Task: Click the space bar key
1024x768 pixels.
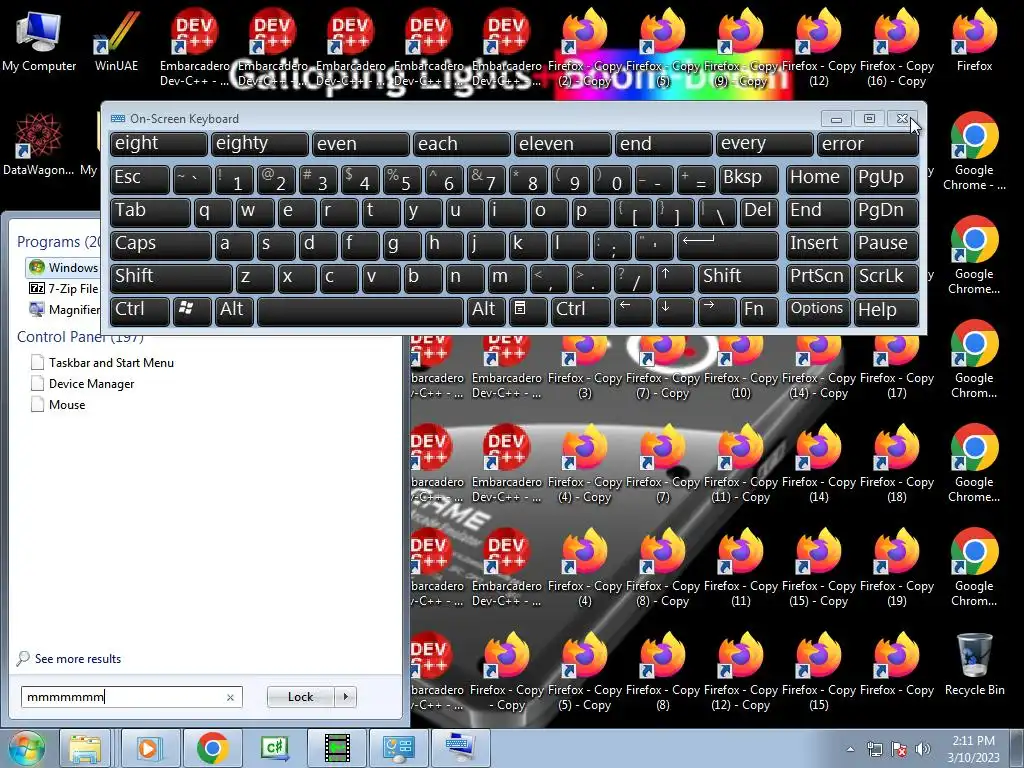Action: (x=360, y=311)
